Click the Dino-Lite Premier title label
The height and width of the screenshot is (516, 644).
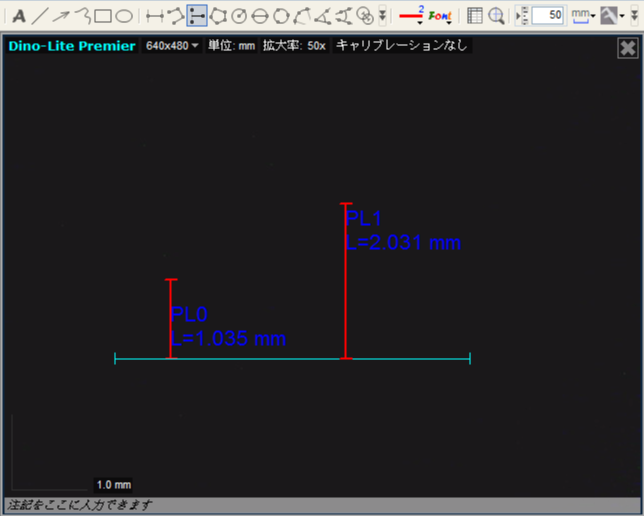(72, 46)
